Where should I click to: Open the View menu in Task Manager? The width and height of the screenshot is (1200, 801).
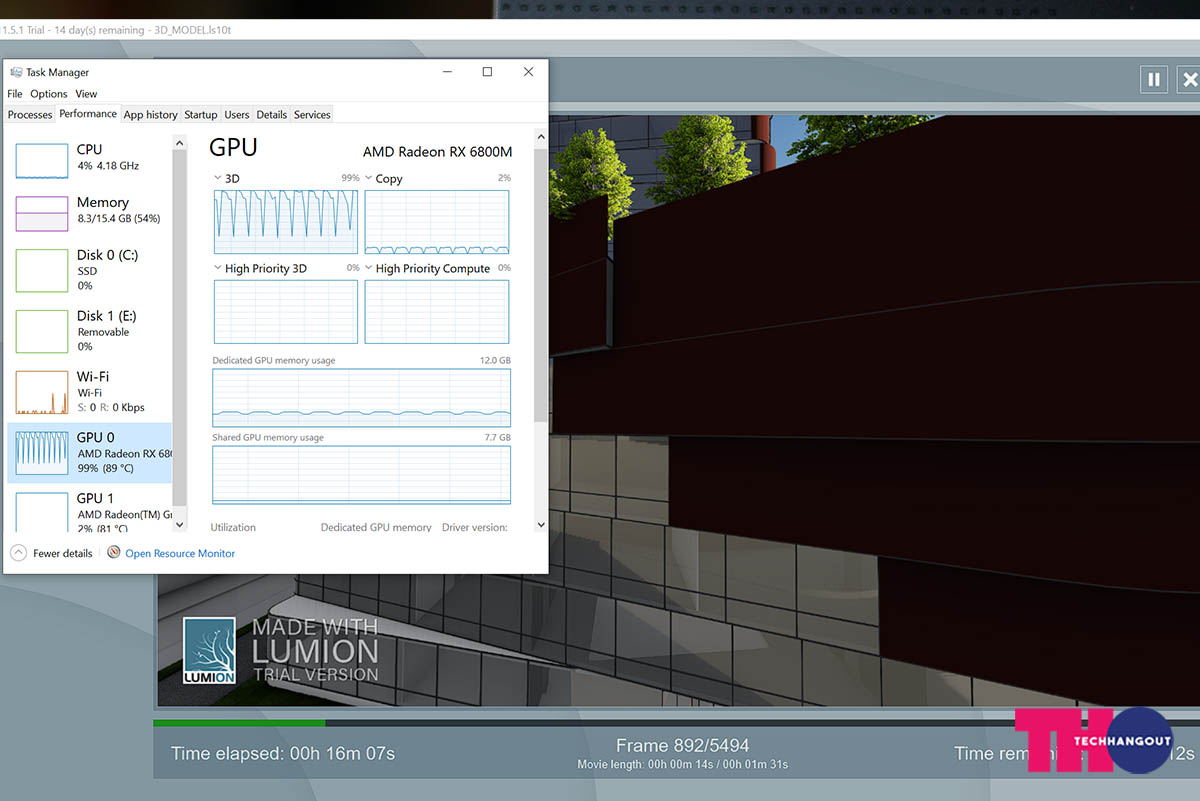coord(86,94)
